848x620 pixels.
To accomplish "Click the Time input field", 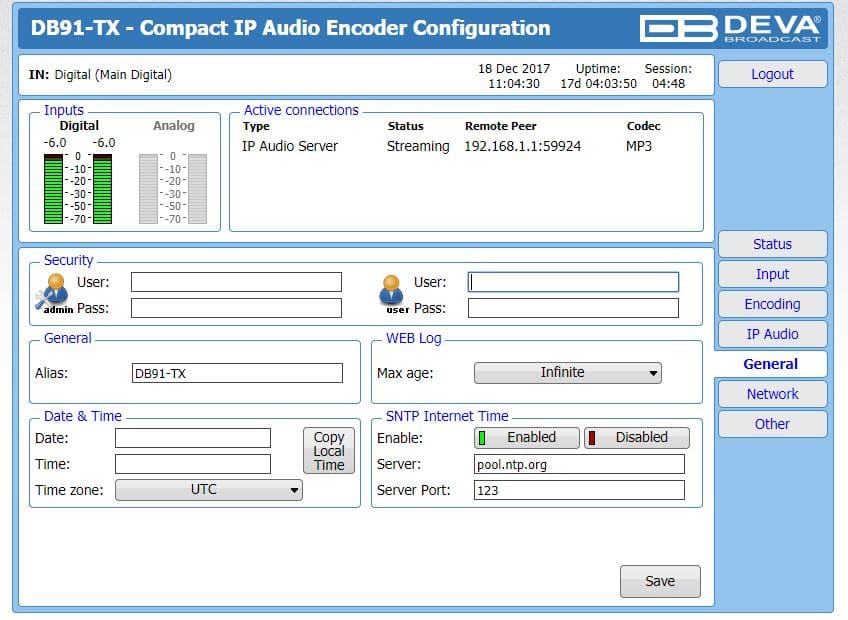I will pyautogui.click(x=193, y=464).
